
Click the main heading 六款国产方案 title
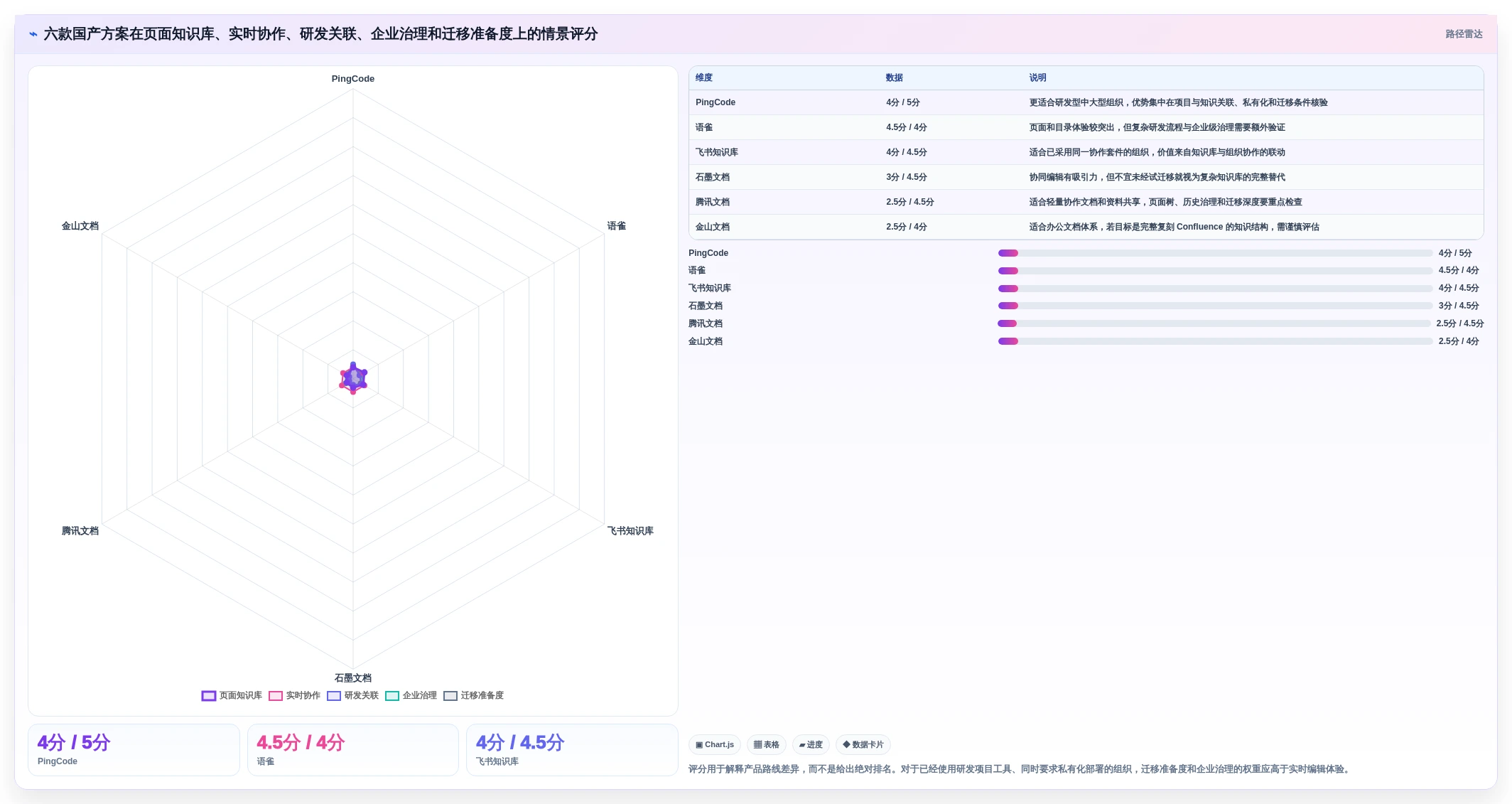(320, 34)
